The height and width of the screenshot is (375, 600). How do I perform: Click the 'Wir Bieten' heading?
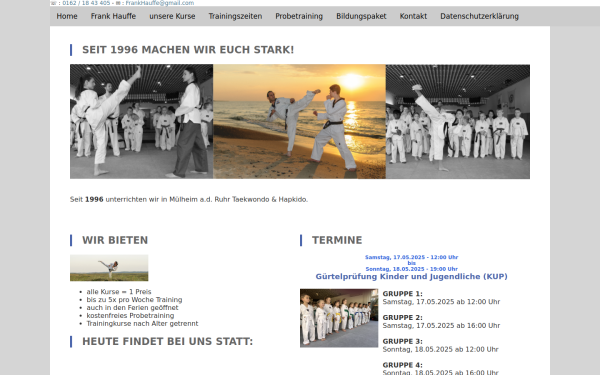pyautogui.click(x=115, y=240)
